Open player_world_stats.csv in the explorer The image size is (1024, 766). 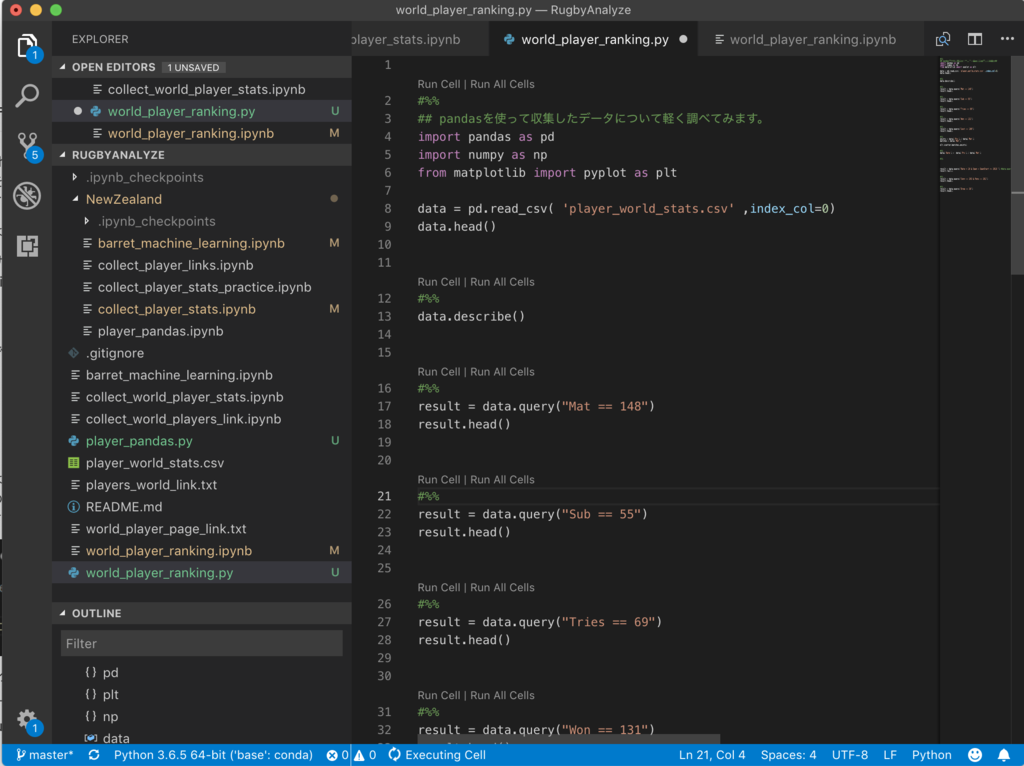click(x=155, y=463)
